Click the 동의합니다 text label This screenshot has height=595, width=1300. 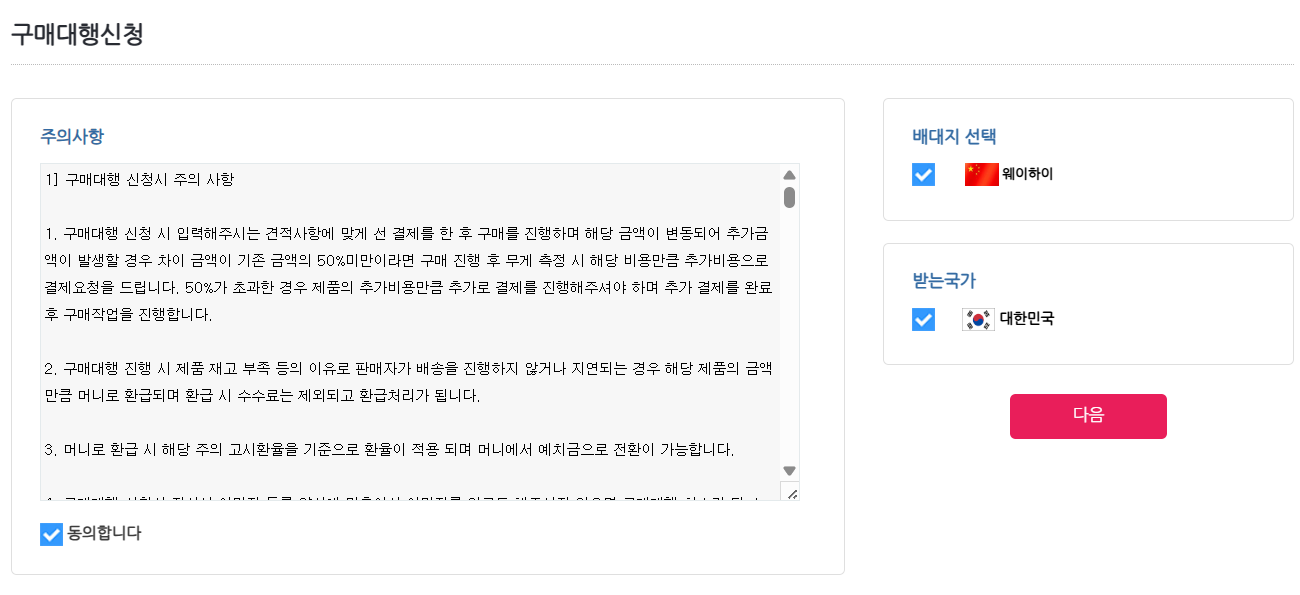coord(103,534)
